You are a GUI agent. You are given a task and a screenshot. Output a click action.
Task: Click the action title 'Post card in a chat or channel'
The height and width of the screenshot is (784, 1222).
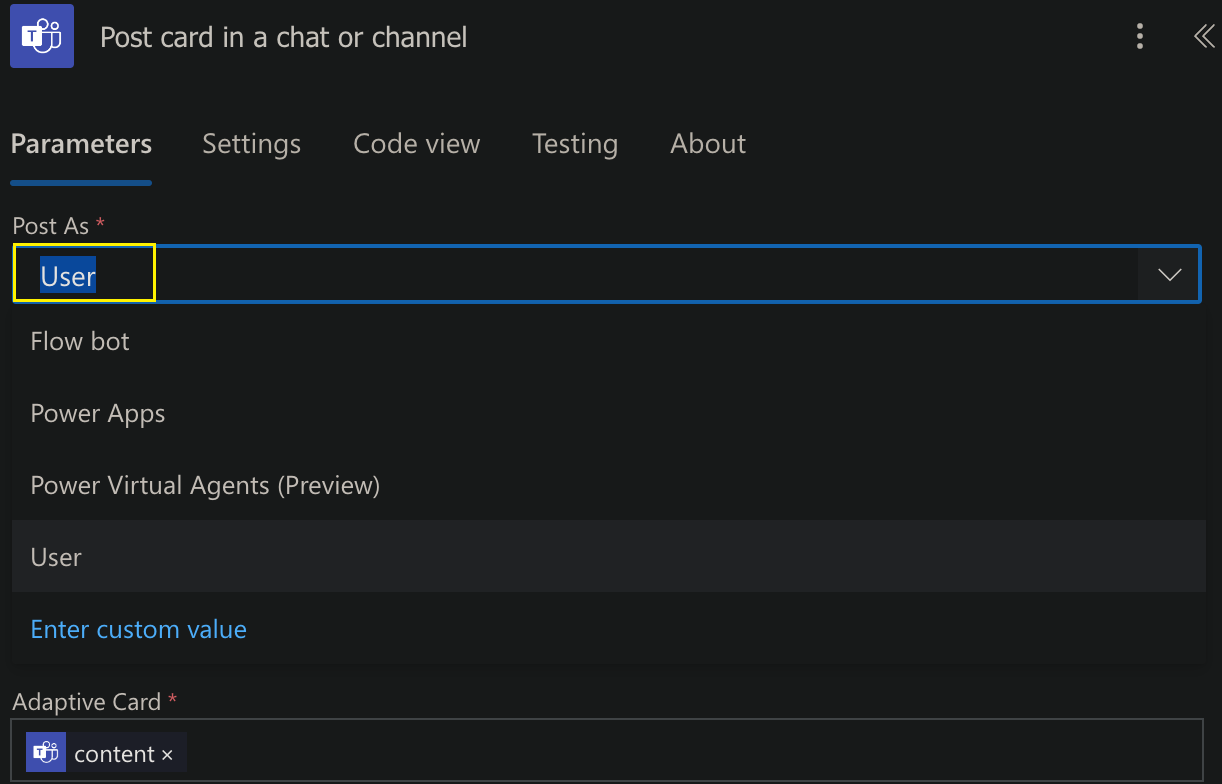[284, 38]
